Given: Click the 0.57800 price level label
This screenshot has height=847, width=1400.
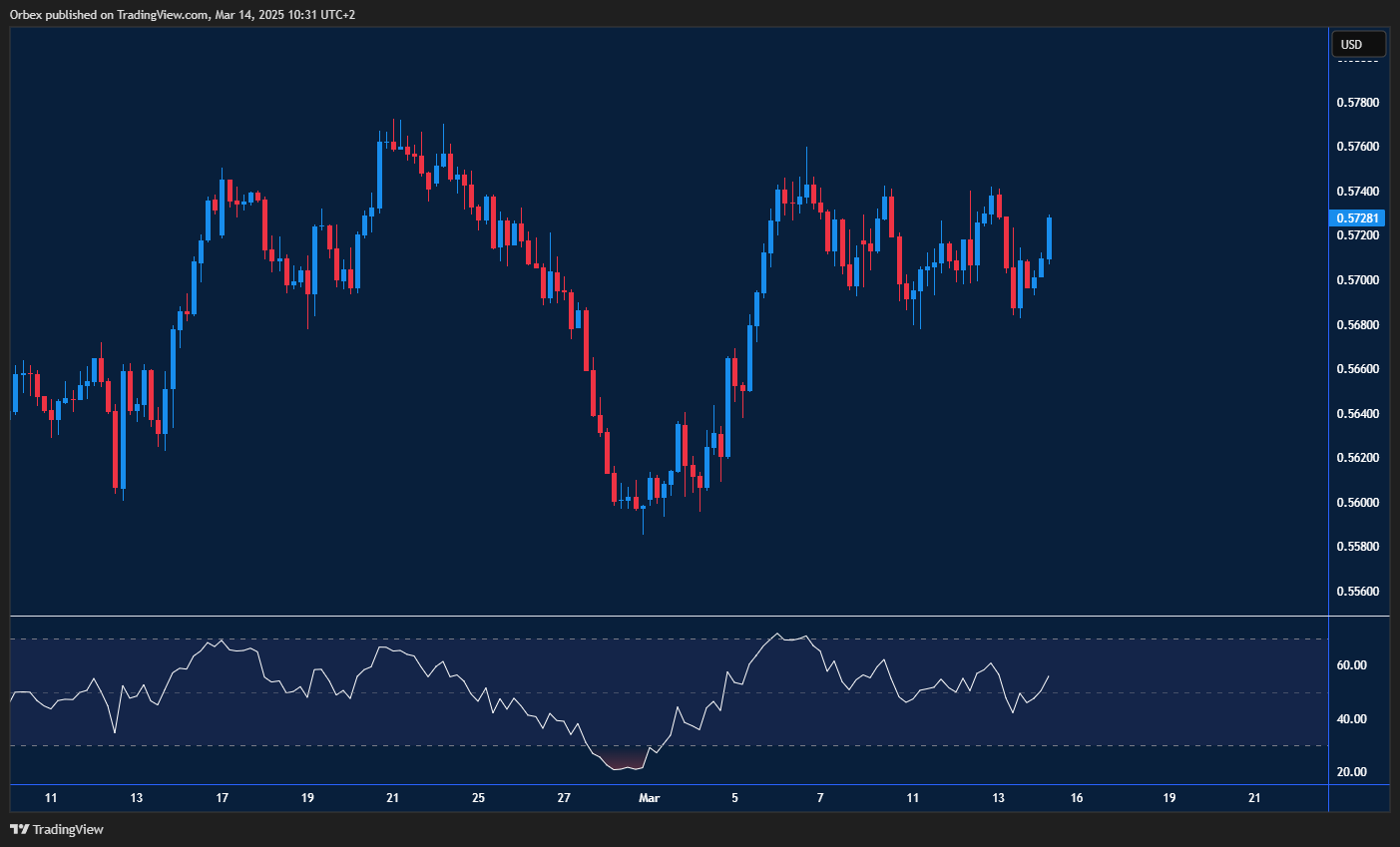Looking at the screenshot, I should [1358, 102].
